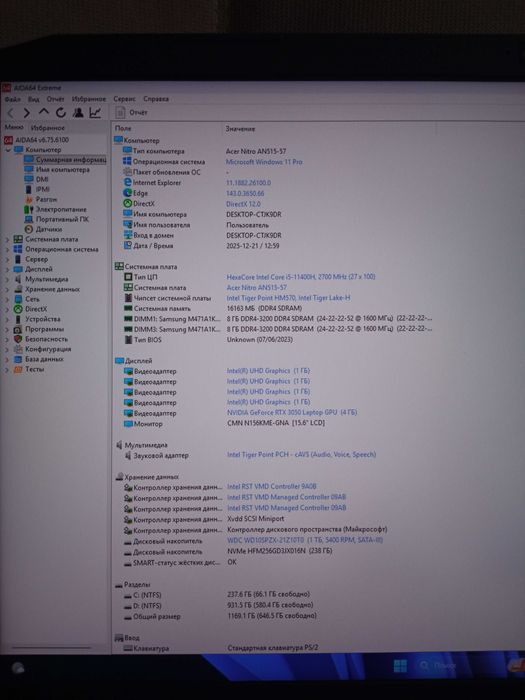The width and height of the screenshot is (525, 700).
Task: Select Имя компьютера in the tree
Action: (57, 170)
